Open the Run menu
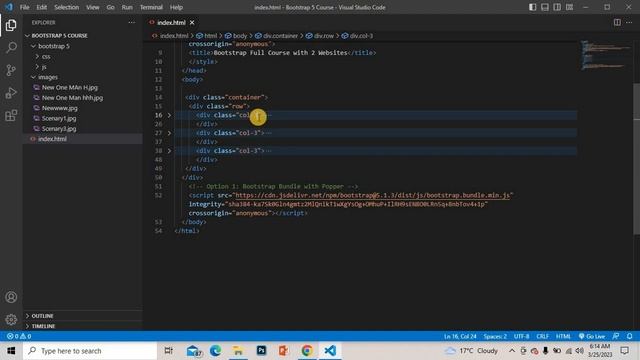Image resolution: width=640 pixels, height=360 pixels. coord(127,7)
